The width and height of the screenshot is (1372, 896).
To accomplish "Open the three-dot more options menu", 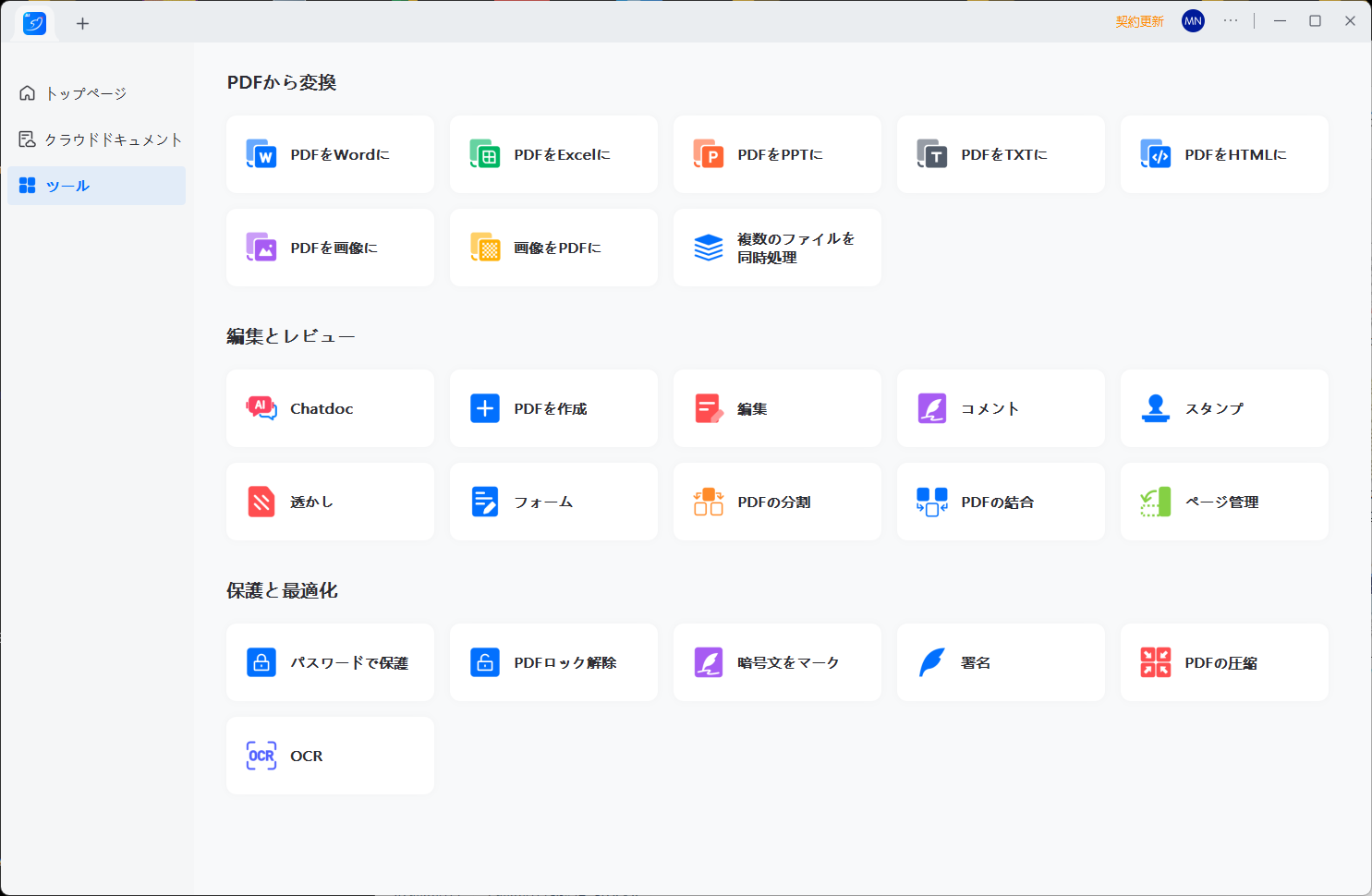I will click(1230, 20).
